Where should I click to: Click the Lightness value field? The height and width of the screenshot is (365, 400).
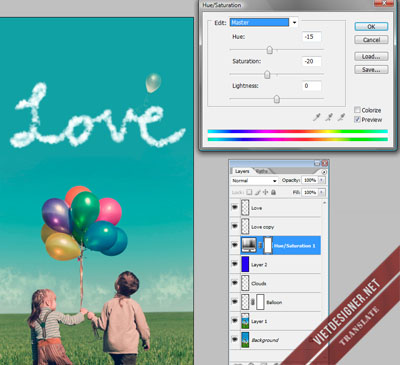click(x=312, y=86)
